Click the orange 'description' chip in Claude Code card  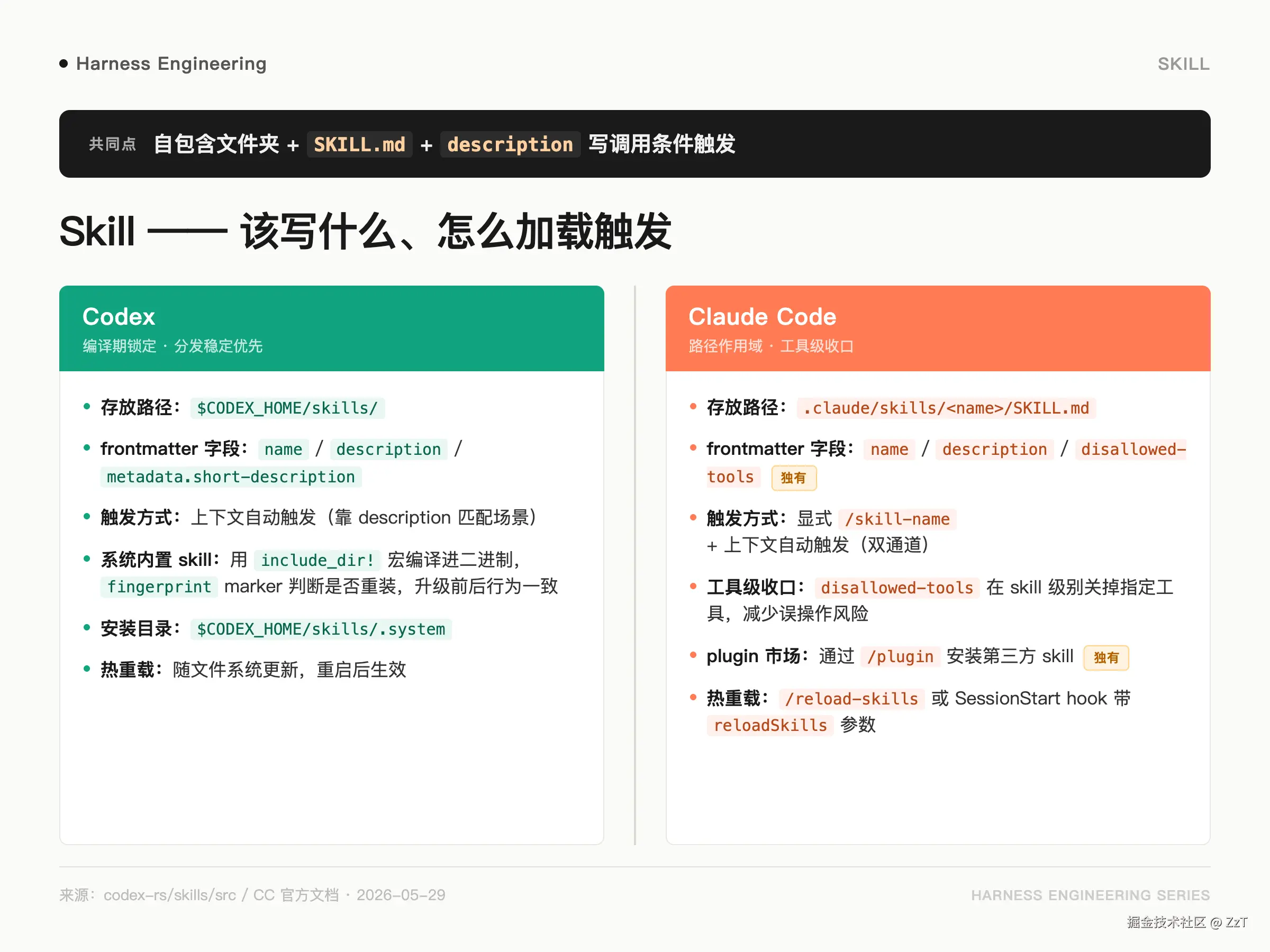click(994, 450)
